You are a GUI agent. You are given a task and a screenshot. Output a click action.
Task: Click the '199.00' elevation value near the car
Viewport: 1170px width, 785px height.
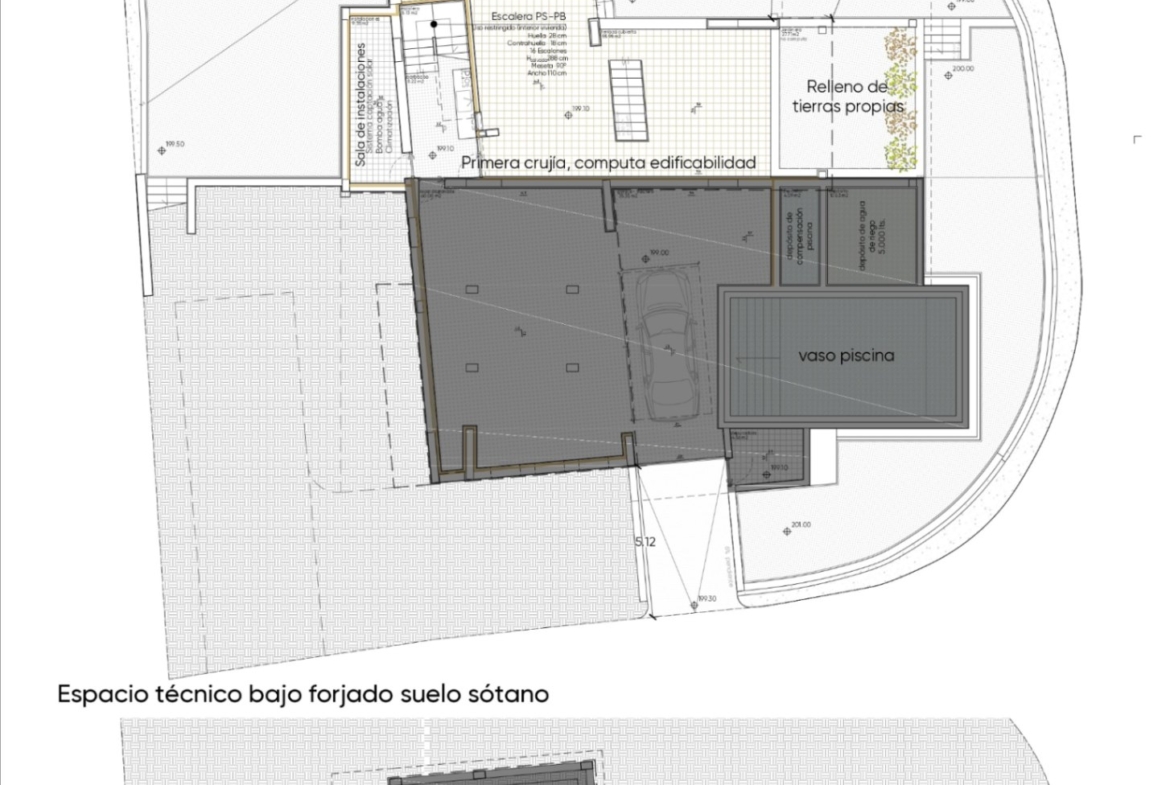[660, 253]
